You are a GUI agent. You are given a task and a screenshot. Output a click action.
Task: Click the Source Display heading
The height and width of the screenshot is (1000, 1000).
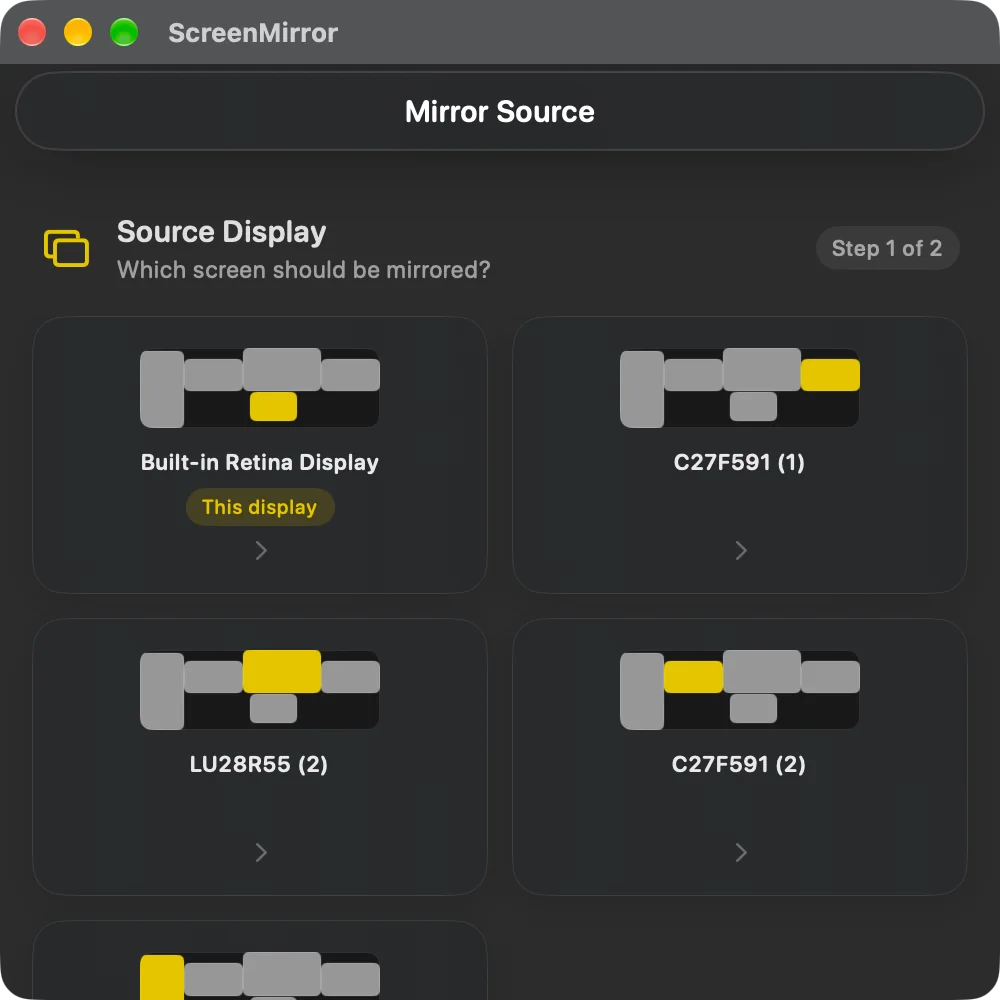pos(221,232)
